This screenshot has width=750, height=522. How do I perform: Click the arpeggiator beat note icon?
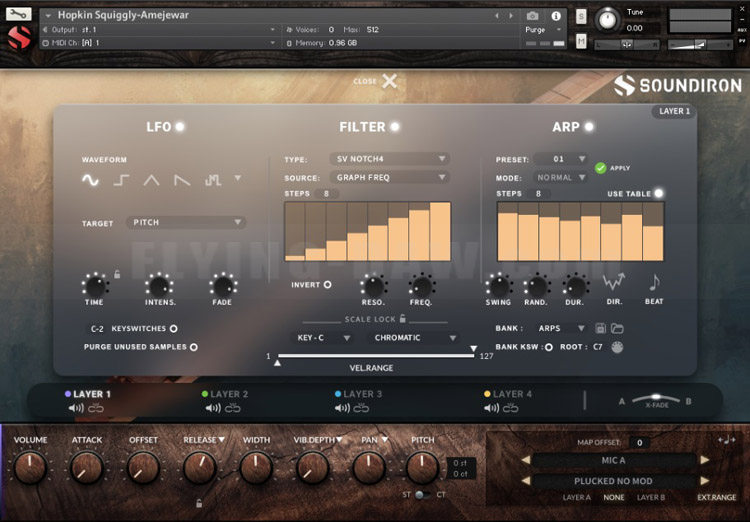(x=654, y=282)
